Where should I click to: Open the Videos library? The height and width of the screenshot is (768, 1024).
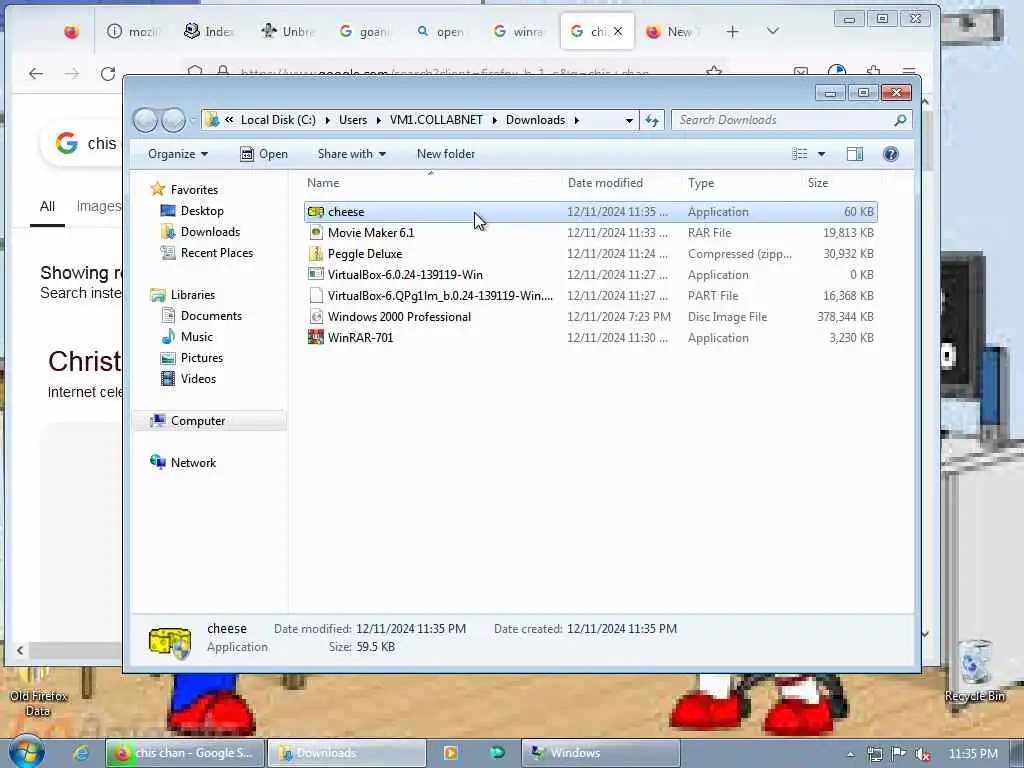click(x=198, y=379)
